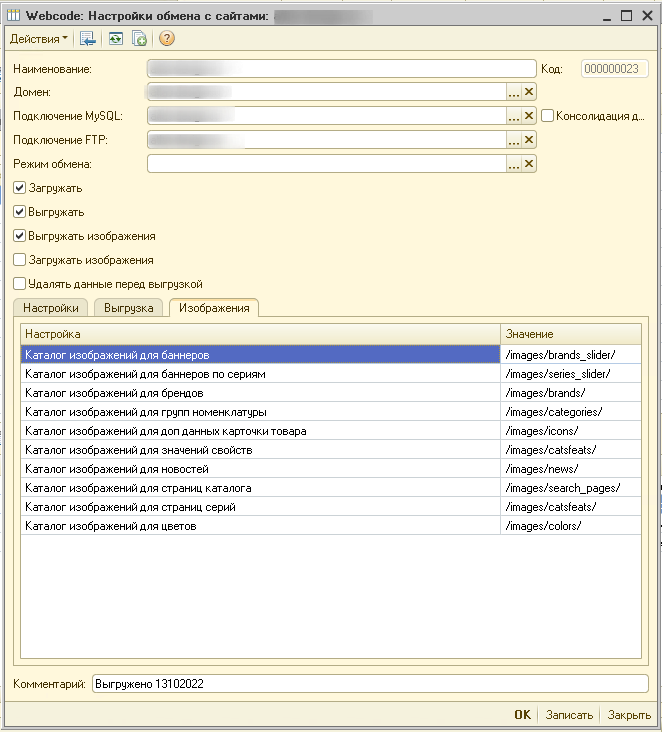Click the go-to-list toolbar icon

(88, 39)
